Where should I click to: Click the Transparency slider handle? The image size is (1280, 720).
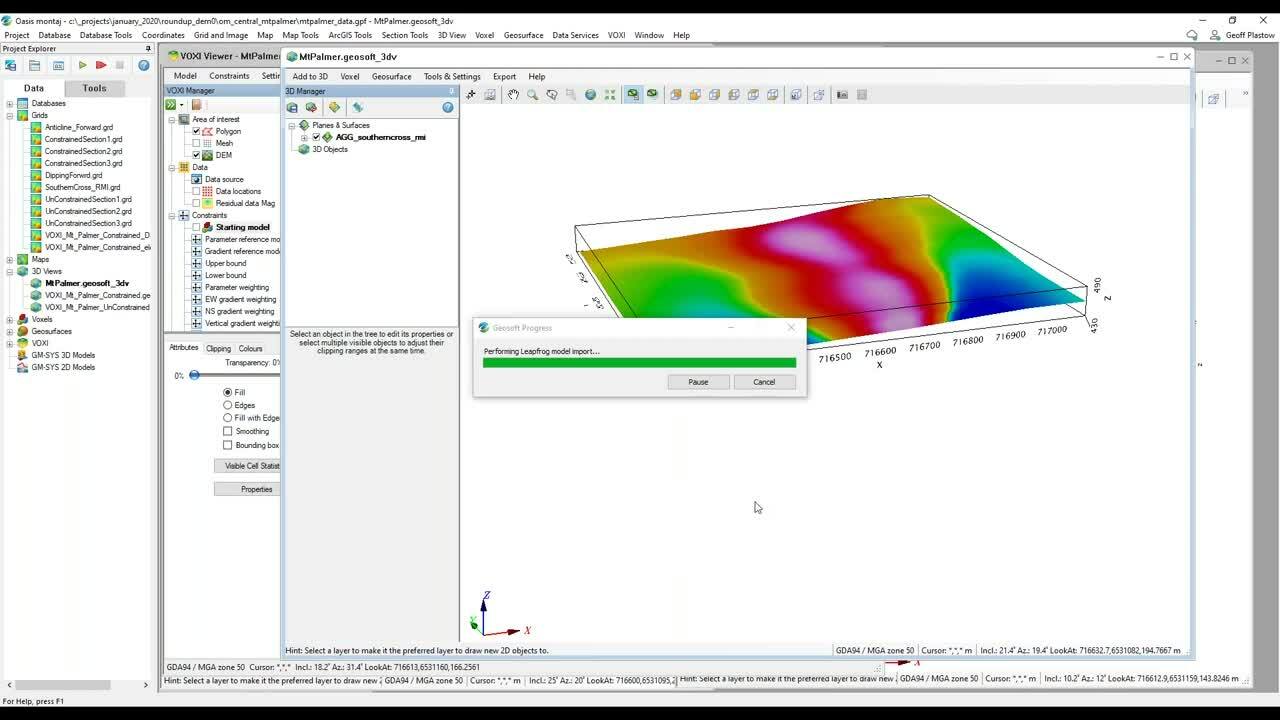(x=194, y=376)
